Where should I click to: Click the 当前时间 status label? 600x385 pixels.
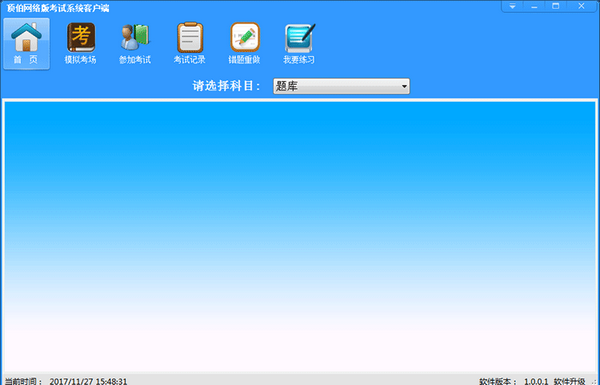click(x=24, y=381)
